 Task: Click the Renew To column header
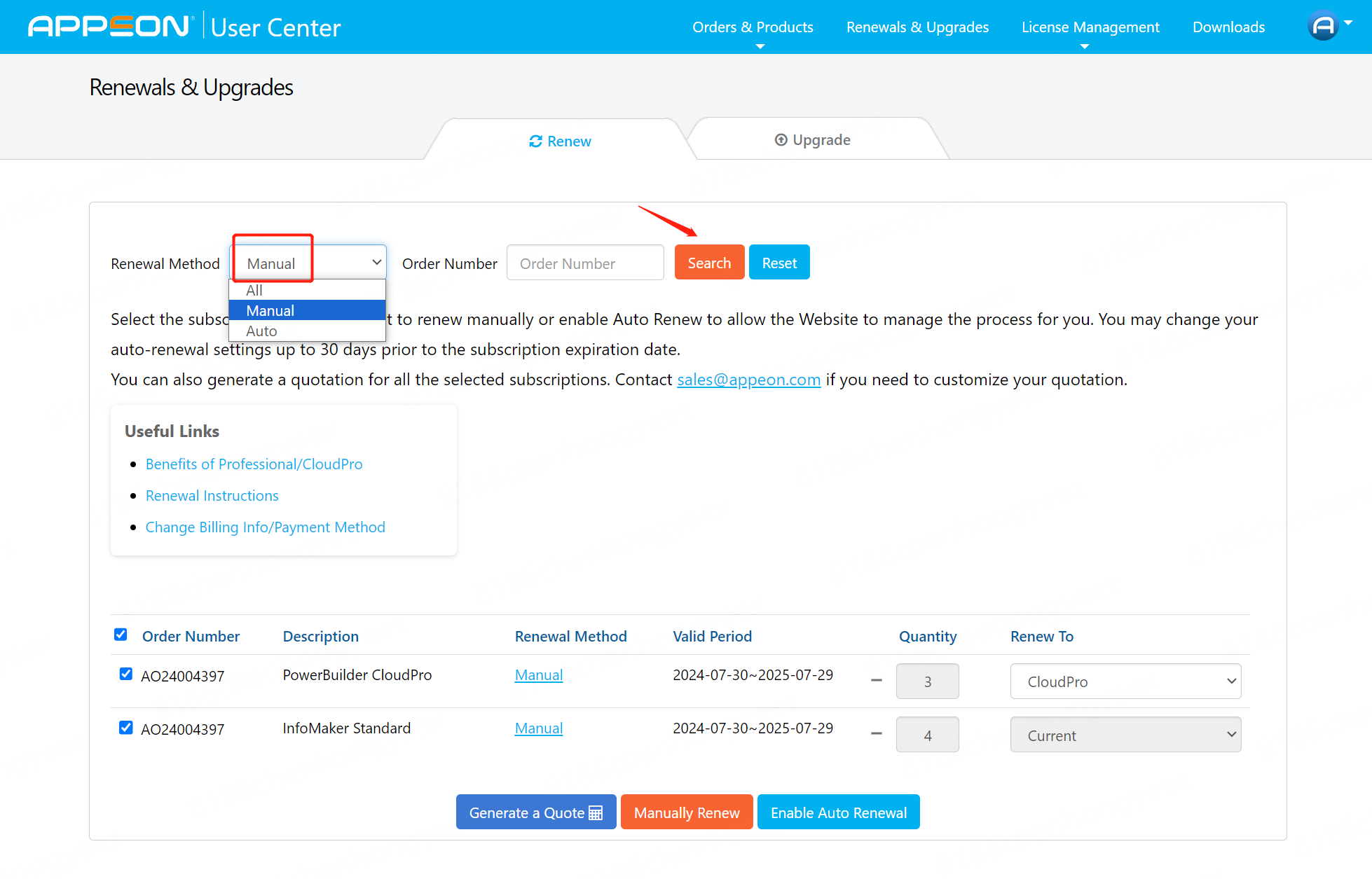[1041, 636]
